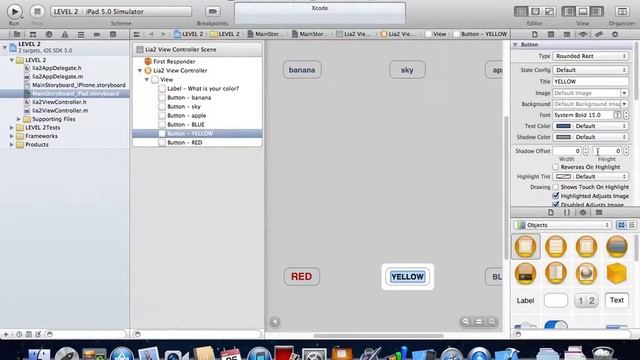Select the Version editor icon
This screenshot has height=360, width=640.
[x=549, y=11]
